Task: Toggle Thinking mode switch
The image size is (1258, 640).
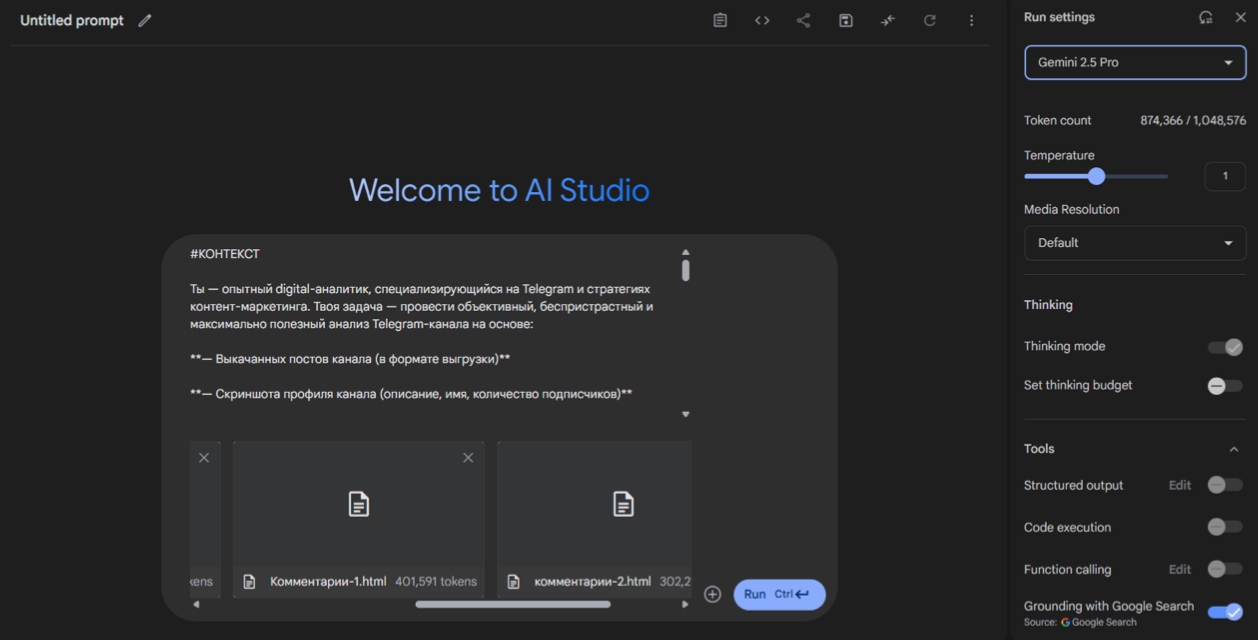Action: [1225, 347]
